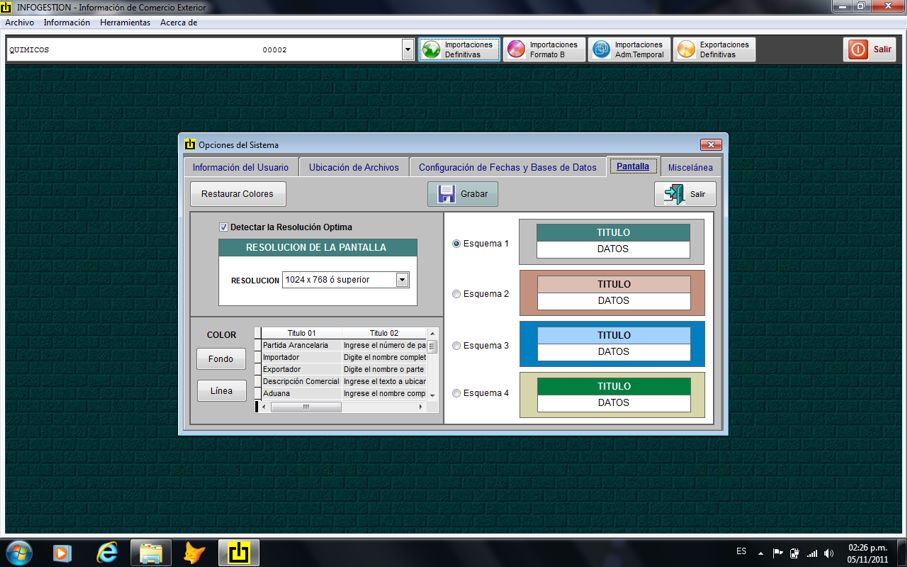The height and width of the screenshot is (567, 907).
Task: Open the Herramientas menu
Action: 125,22
